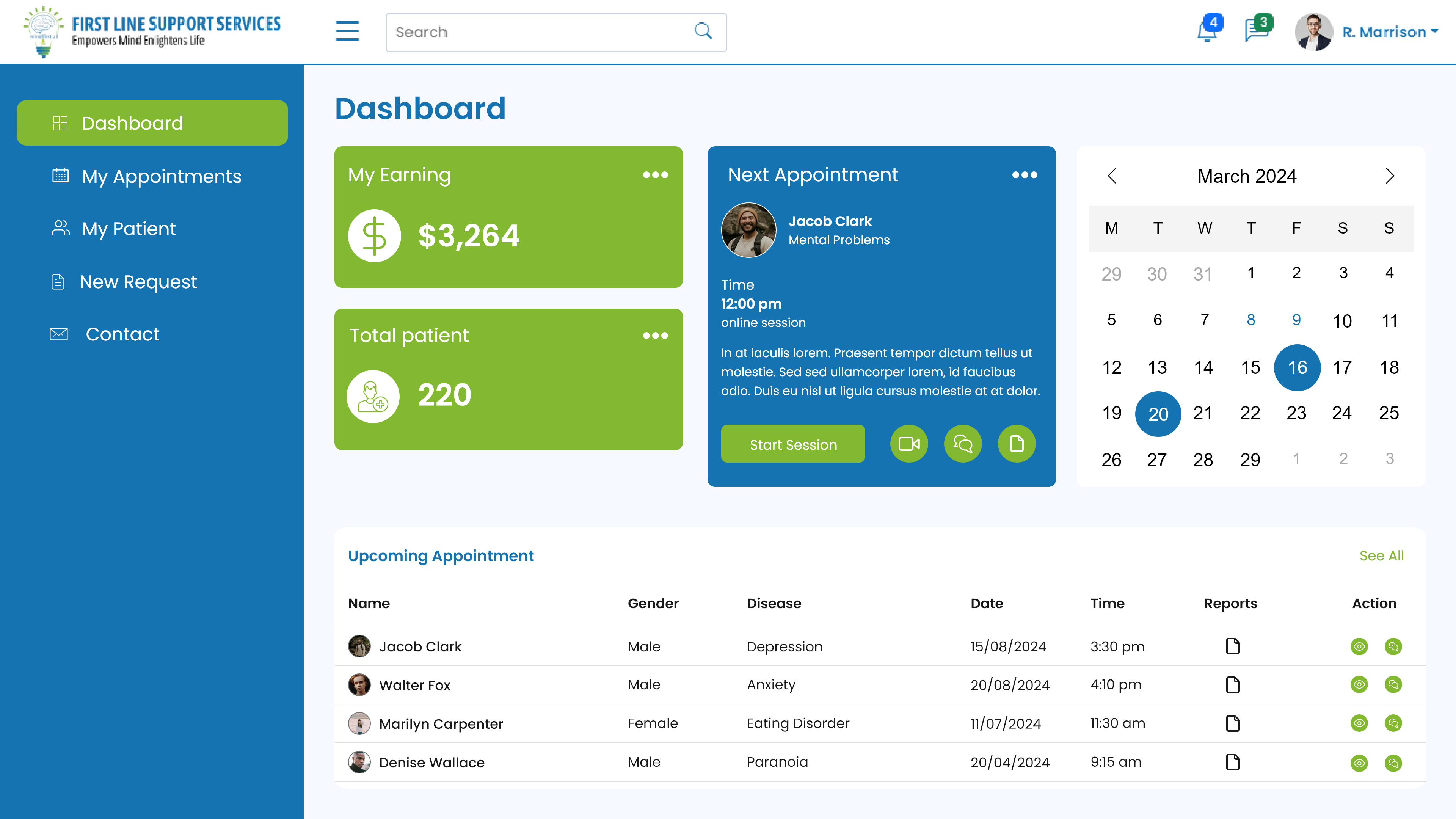Go to next month in calendar
1456x819 pixels.
1390,176
